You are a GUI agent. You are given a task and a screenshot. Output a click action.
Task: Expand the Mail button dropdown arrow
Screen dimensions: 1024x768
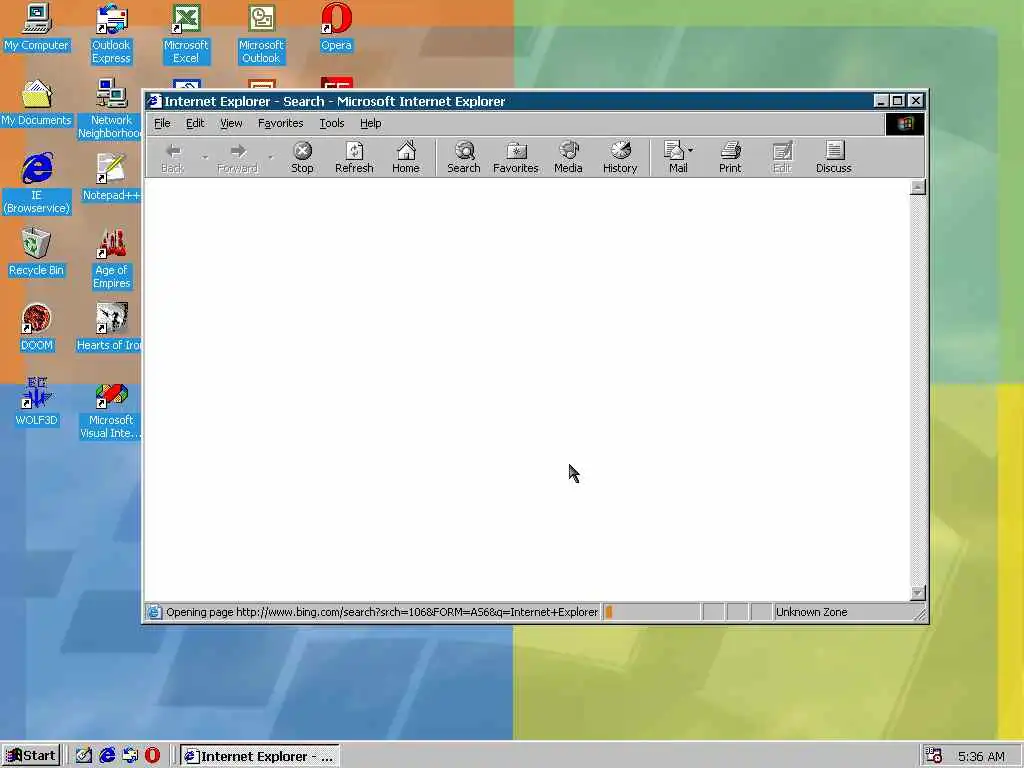[691, 150]
